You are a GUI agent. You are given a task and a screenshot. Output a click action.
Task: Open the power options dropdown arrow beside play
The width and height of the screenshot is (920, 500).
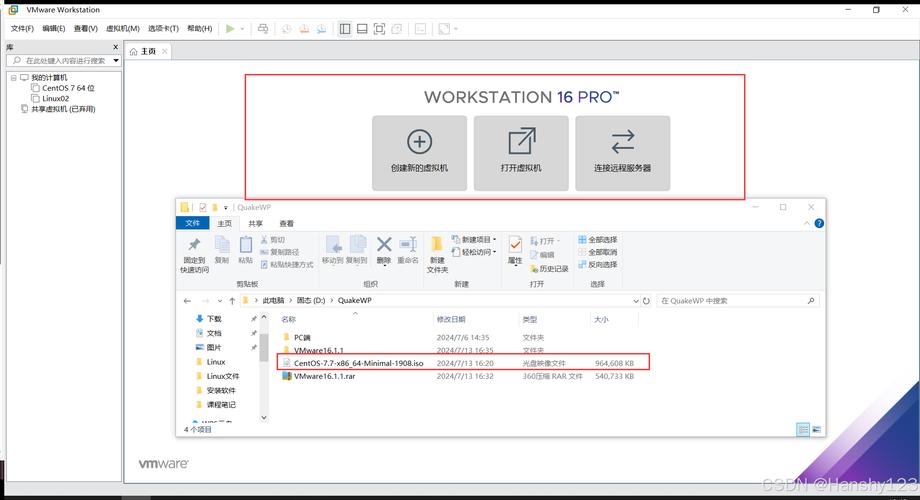242,29
